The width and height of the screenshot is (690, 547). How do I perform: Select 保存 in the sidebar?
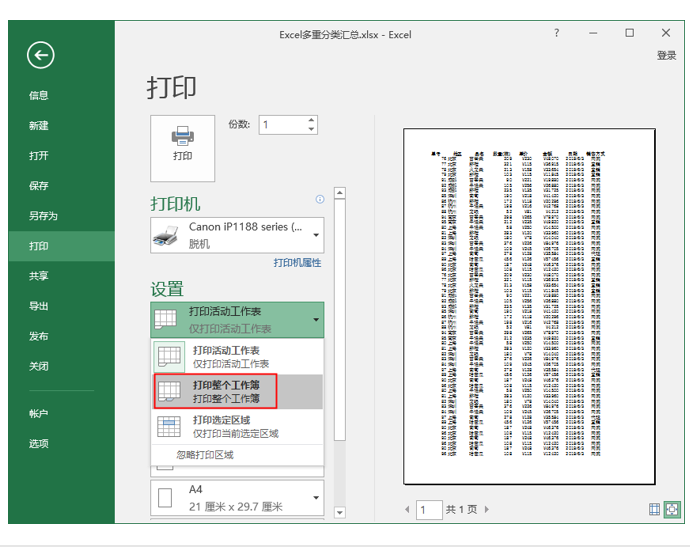[x=39, y=186]
